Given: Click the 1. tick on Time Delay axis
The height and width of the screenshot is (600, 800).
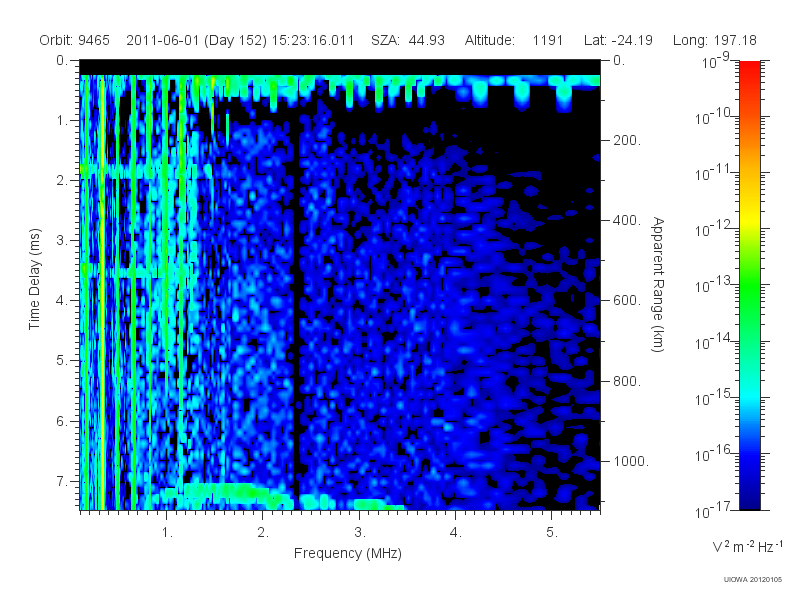Looking at the screenshot, I should click(x=62, y=120).
